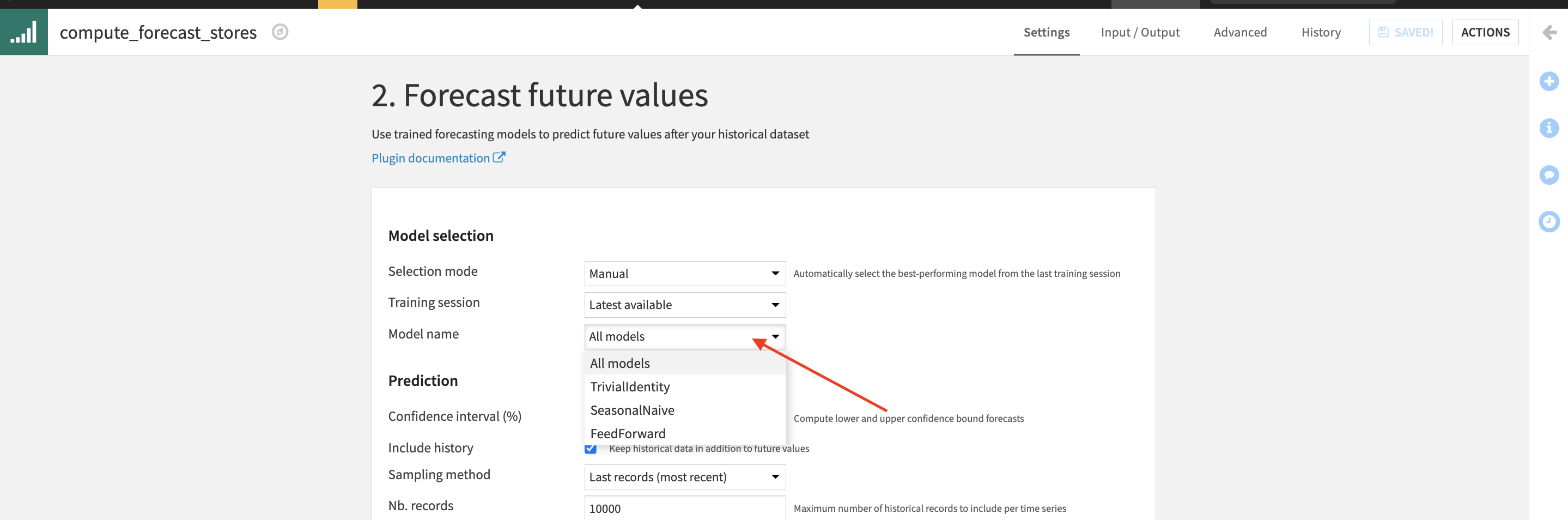Click the compass icon next to recipe name
This screenshot has width=1568, height=520.
click(280, 32)
